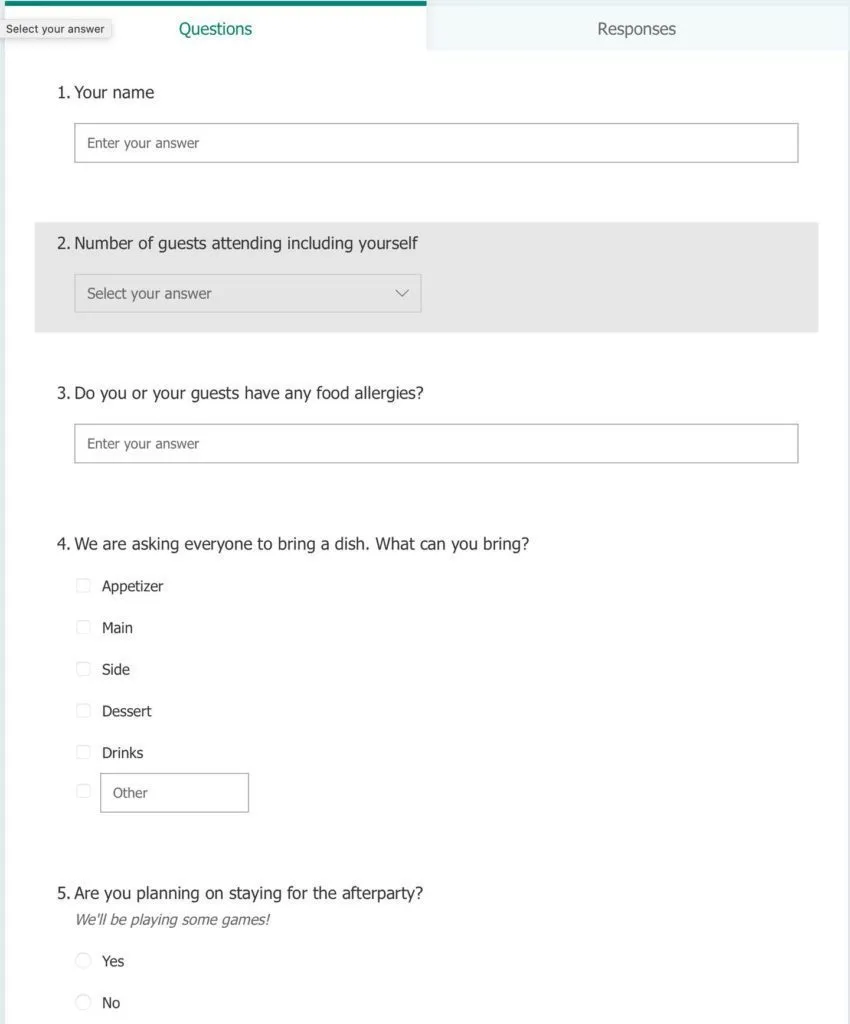
Task: Click the Drinks option label
Action: (122, 753)
